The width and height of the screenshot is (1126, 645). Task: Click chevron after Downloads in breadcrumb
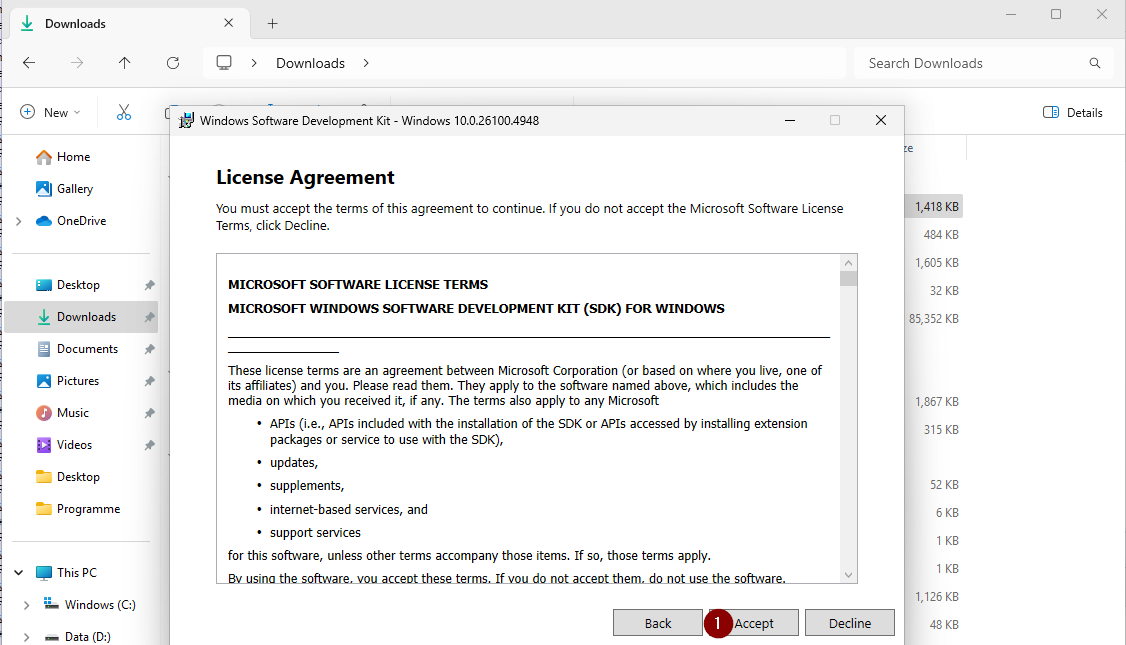click(x=366, y=63)
